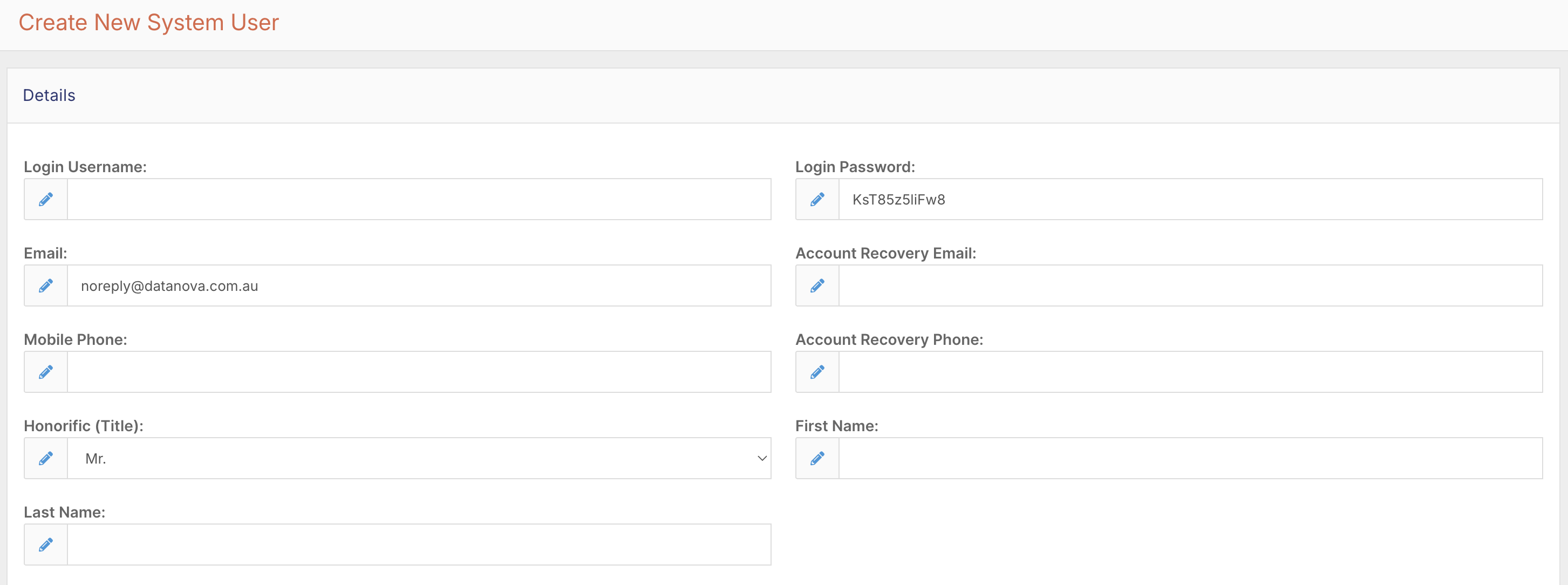Click the Create New System User title
The height and width of the screenshot is (585, 1568).
(148, 23)
